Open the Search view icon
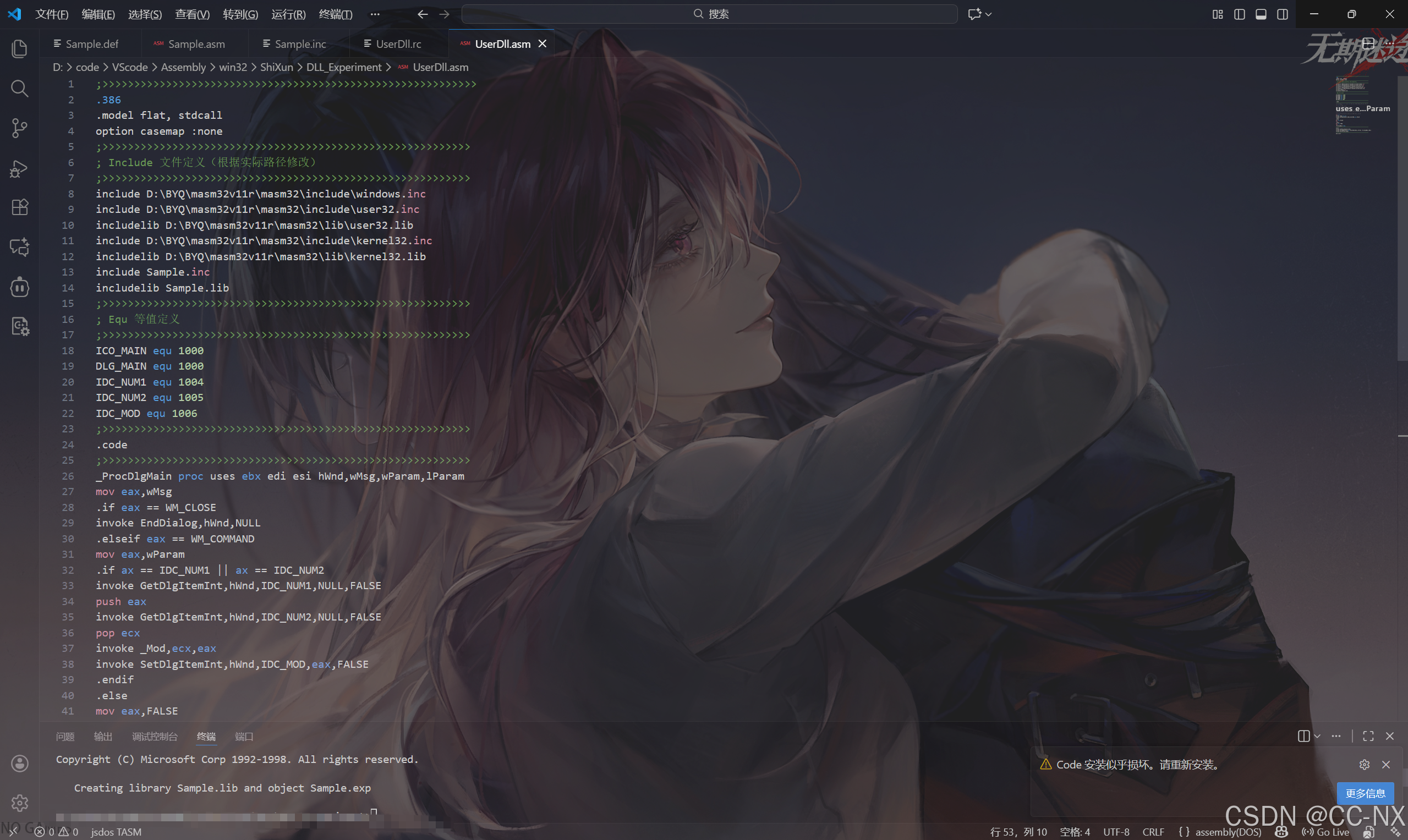 point(19,89)
